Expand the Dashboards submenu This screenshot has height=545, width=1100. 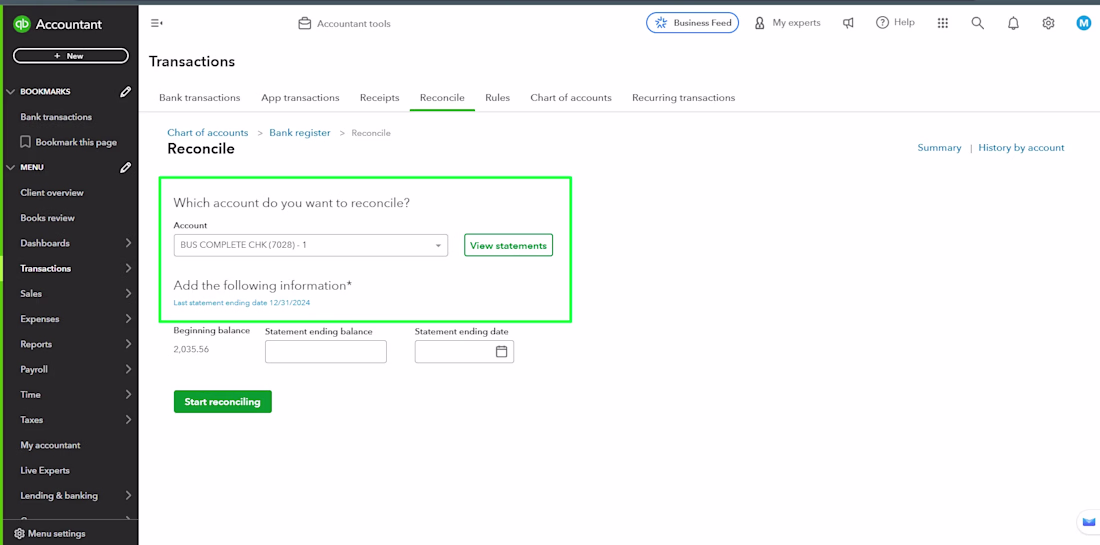click(x=128, y=243)
